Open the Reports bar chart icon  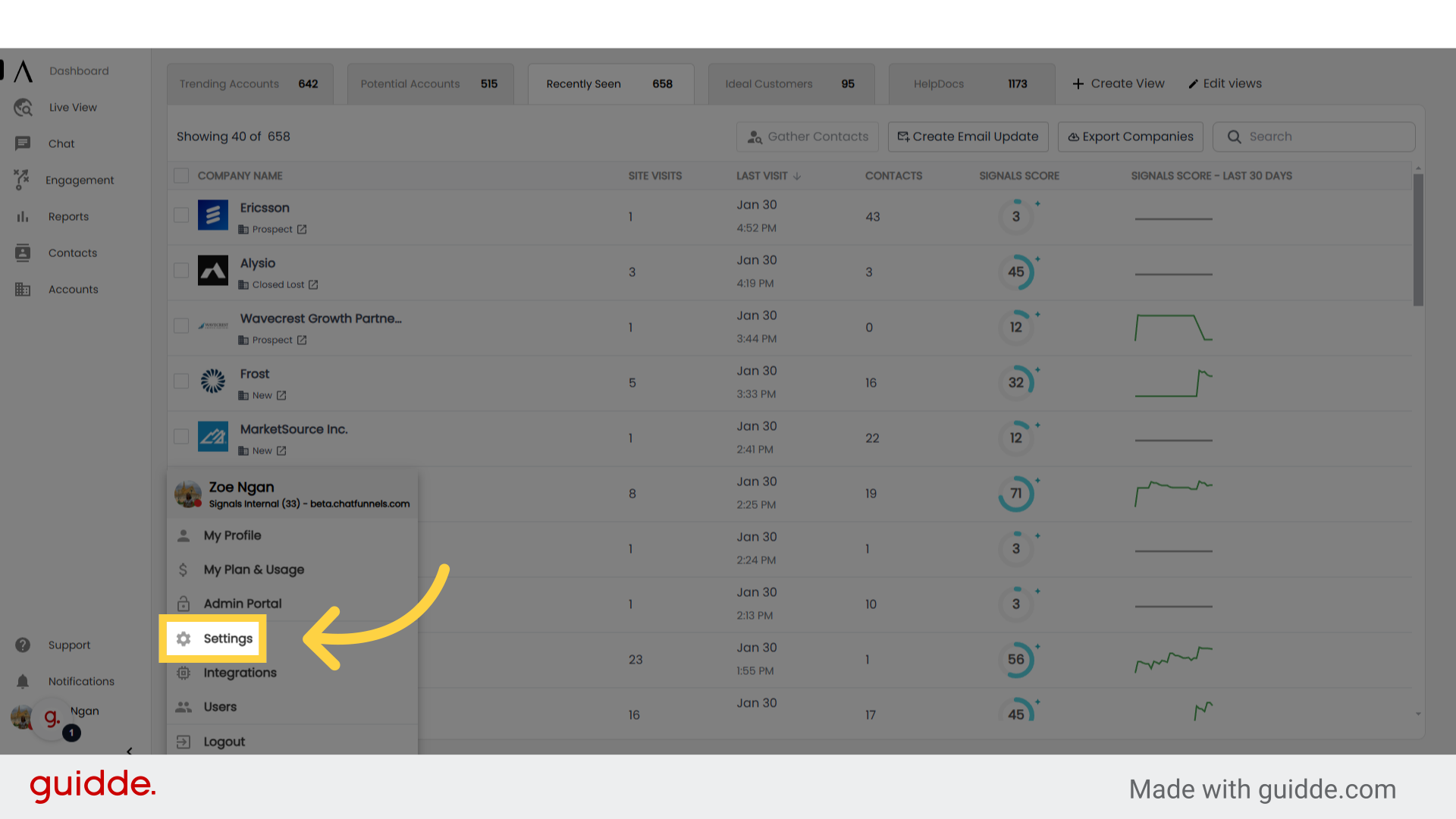pos(23,217)
